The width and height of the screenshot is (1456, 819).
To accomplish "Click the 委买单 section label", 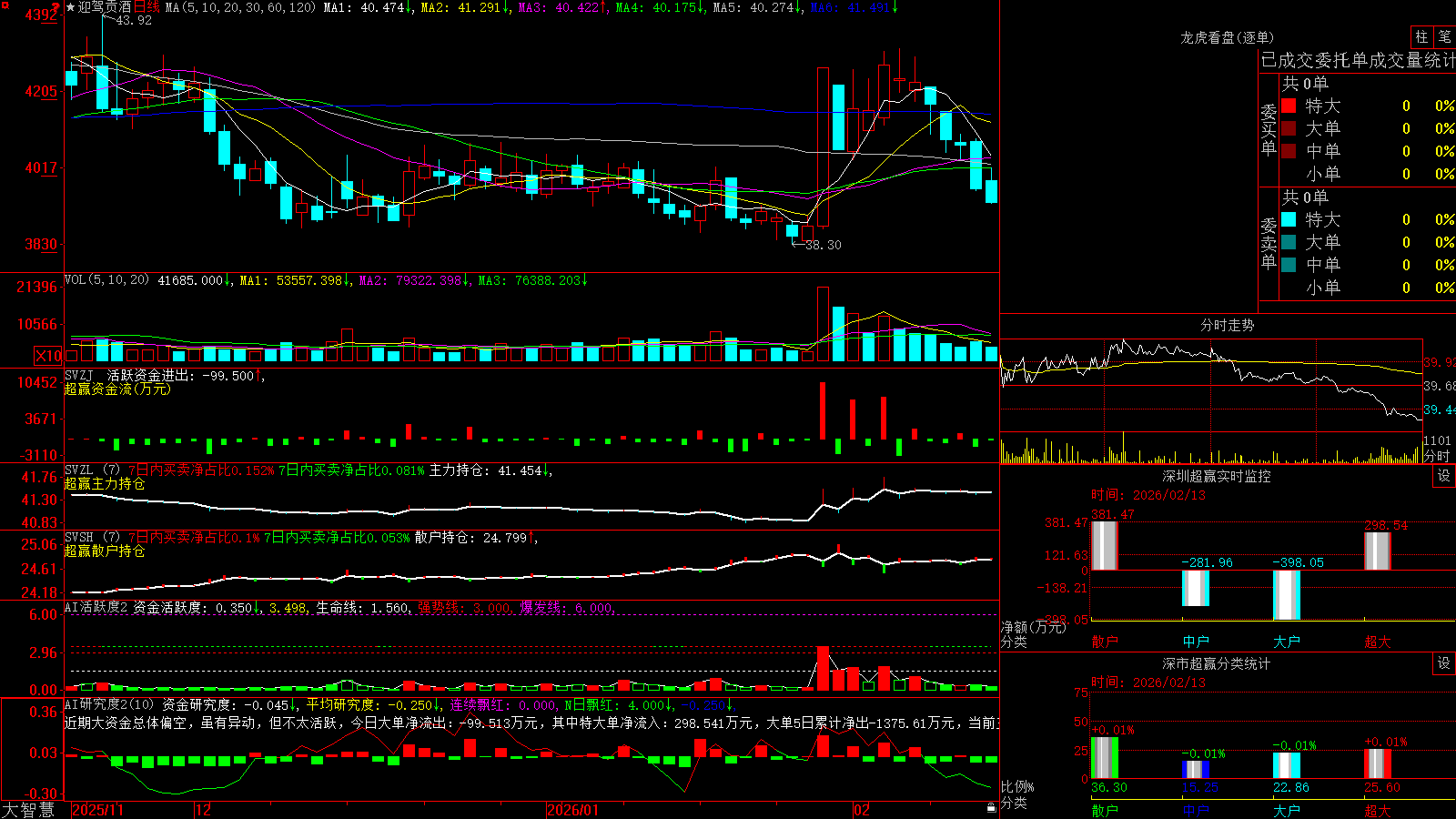I will click(x=1269, y=129).
